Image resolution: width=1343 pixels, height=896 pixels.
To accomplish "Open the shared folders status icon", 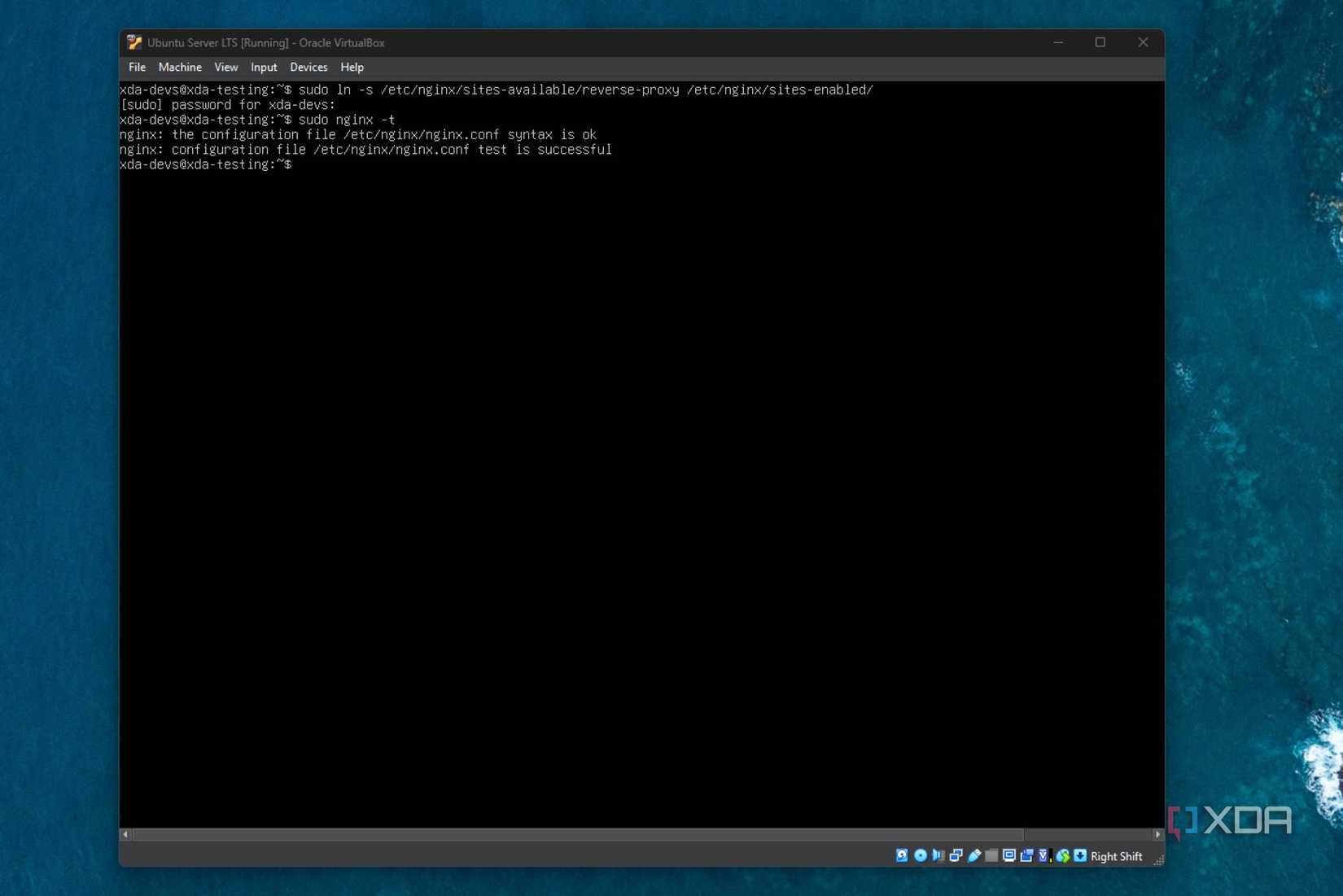I will [x=991, y=856].
